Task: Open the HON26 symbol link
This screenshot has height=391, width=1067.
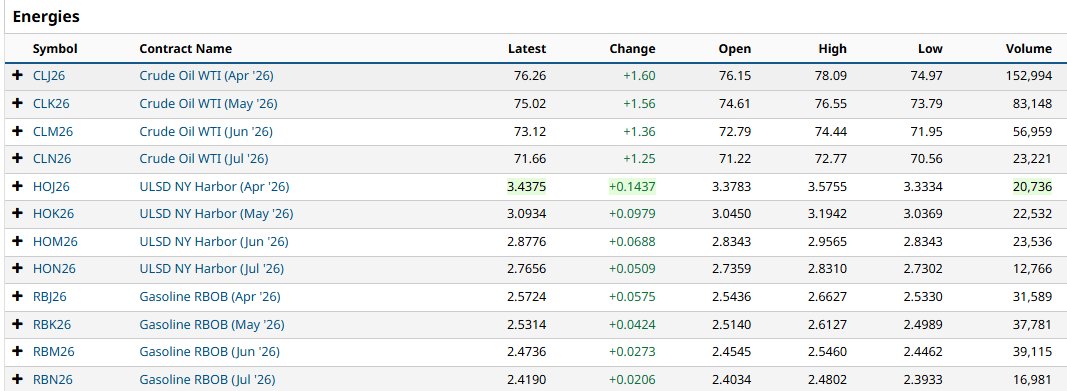Action: tap(54, 269)
